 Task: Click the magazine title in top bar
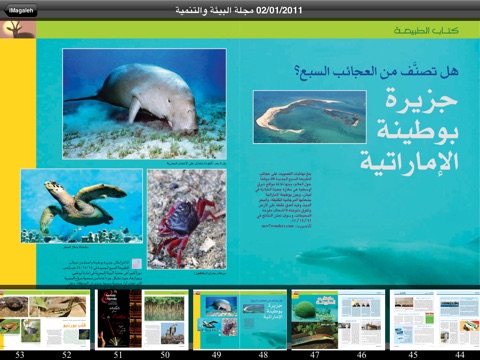point(239,10)
